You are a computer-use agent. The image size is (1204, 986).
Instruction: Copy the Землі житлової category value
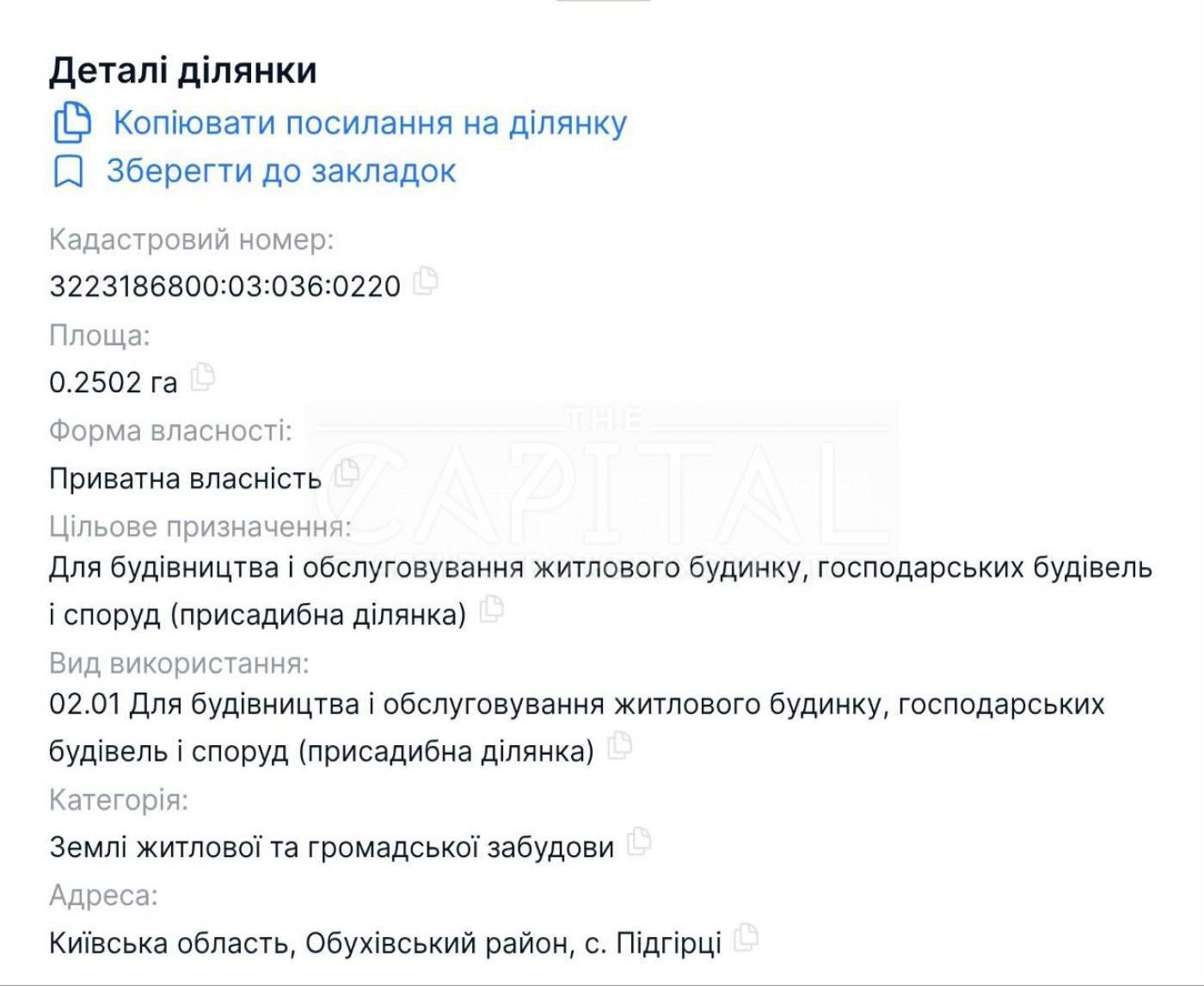pyautogui.click(x=639, y=841)
